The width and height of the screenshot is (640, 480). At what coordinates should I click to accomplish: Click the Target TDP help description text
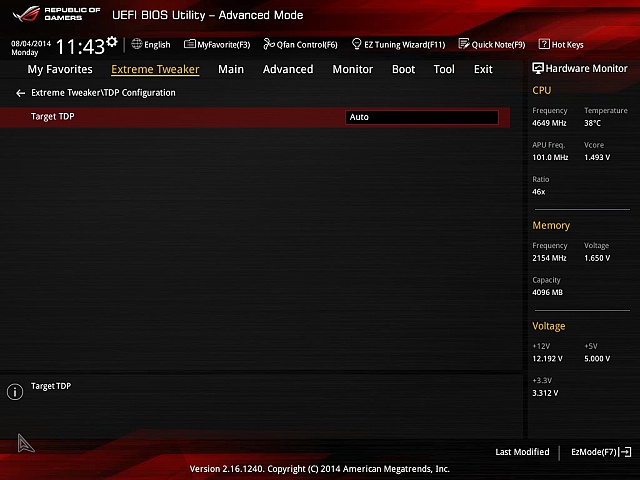[x=51, y=386]
